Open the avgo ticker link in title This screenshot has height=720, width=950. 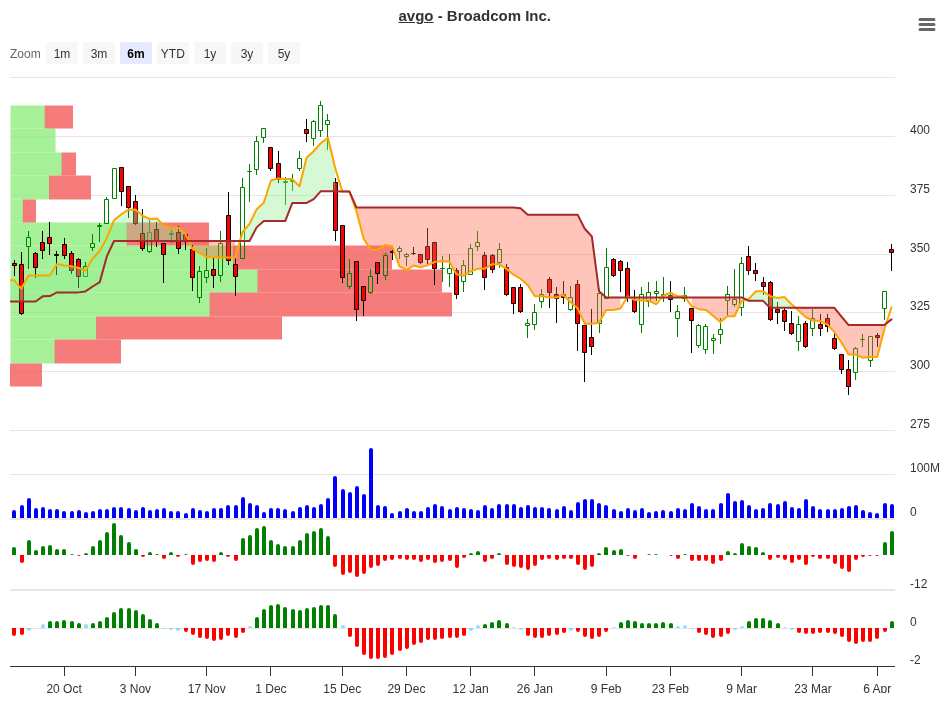pyautogui.click(x=416, y=16)
